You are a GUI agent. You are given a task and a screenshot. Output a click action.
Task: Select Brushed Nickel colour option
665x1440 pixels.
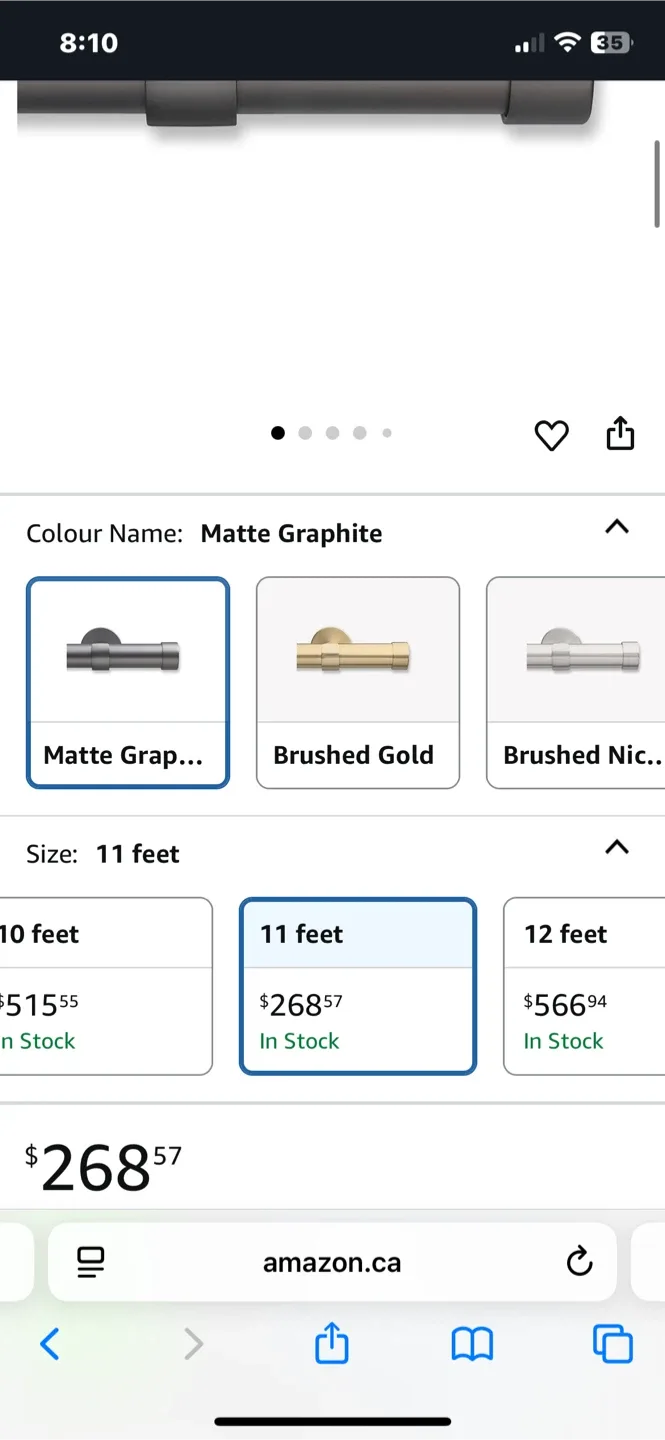coord(576,682)
